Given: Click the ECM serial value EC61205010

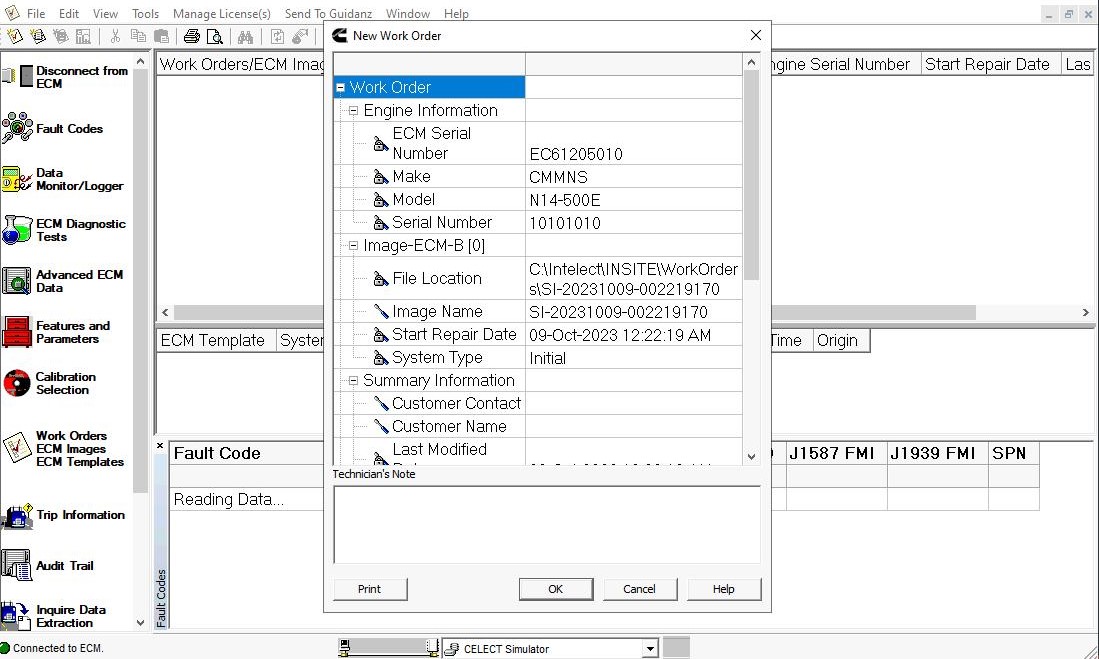Looking at the screenshot, I should (x=576, y=154).
